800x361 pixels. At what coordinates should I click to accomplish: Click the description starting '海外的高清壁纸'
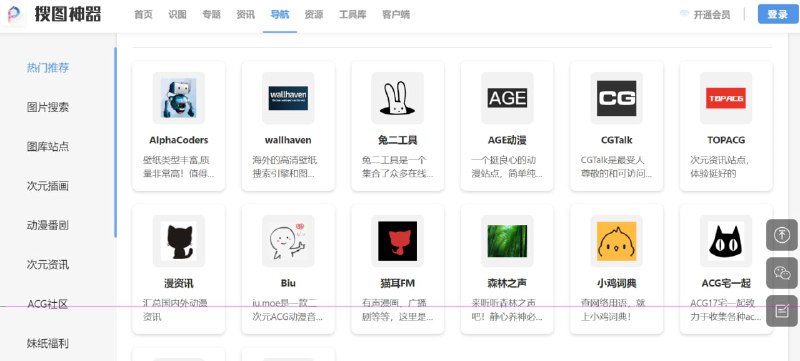285,167
